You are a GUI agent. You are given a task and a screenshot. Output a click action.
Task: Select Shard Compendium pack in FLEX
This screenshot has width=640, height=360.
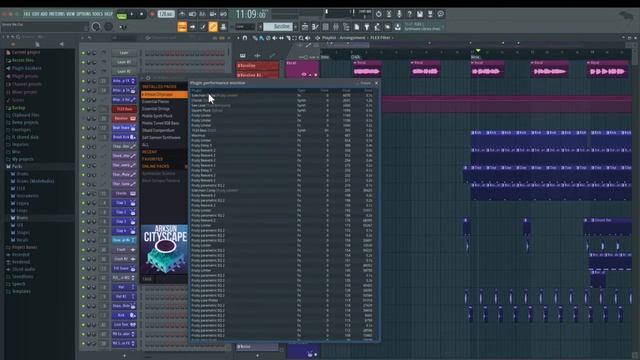point(164,130)
